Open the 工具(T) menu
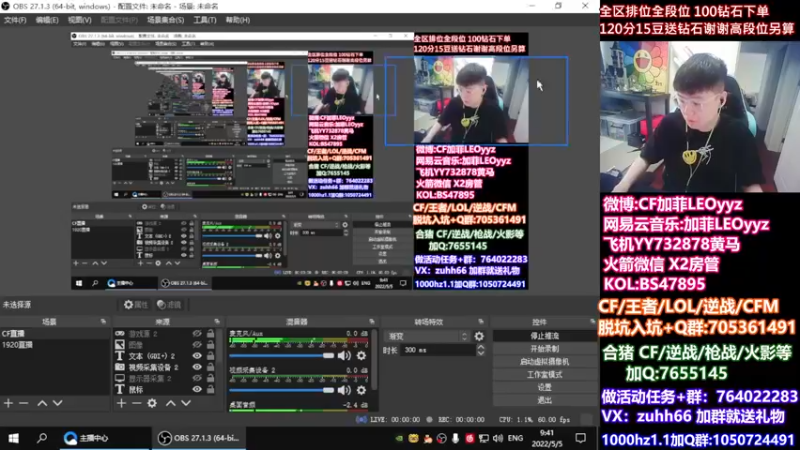 [x=205, y=20]
